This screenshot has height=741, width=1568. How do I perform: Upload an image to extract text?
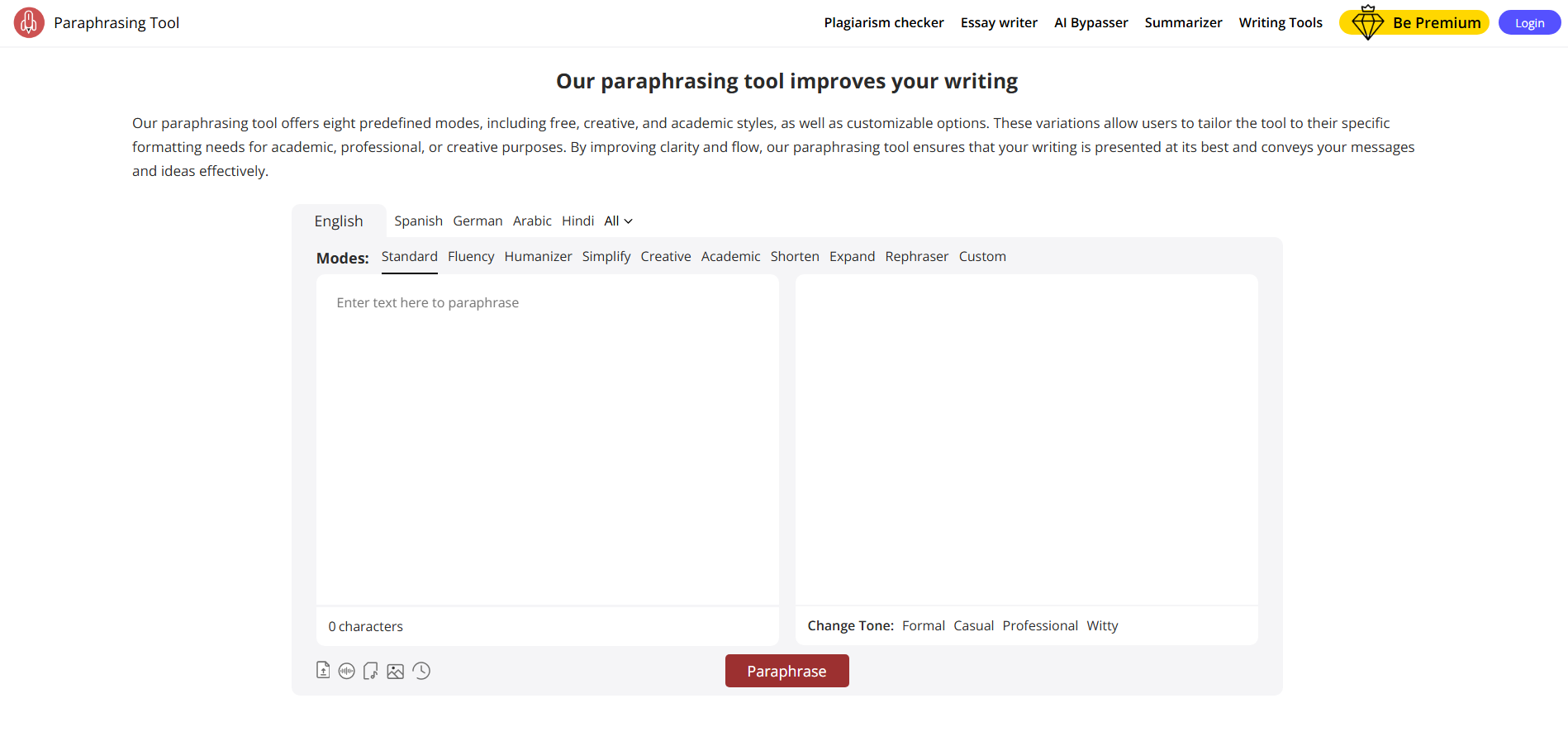click(395, 671)
